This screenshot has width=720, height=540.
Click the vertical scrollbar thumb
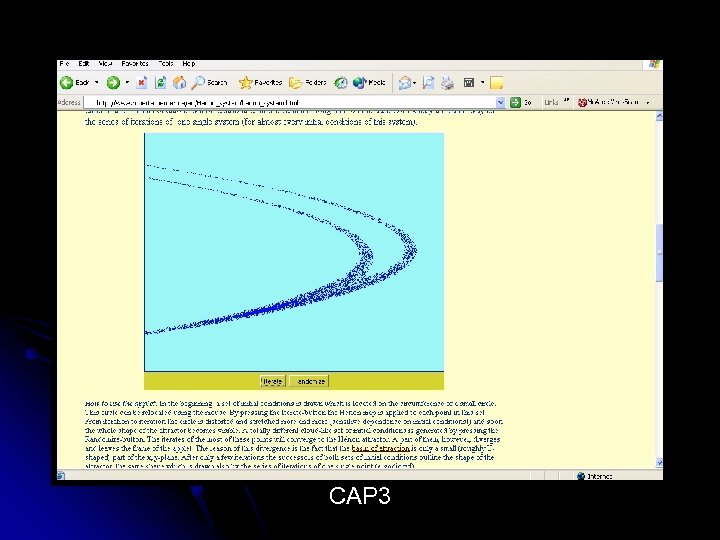[x=659, y=253]
